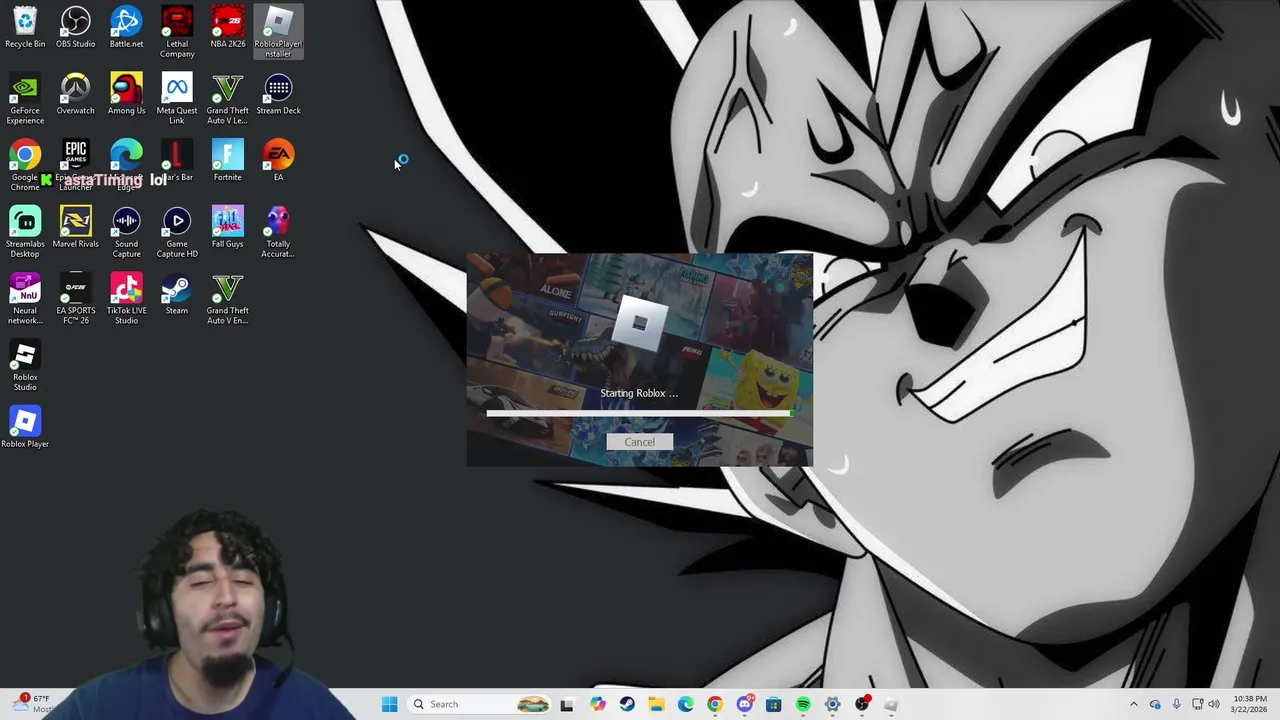Select the Fall Guys desktop icon
Image resolution: width=1280 pixels, height=720 pixels.
[228, 227]
